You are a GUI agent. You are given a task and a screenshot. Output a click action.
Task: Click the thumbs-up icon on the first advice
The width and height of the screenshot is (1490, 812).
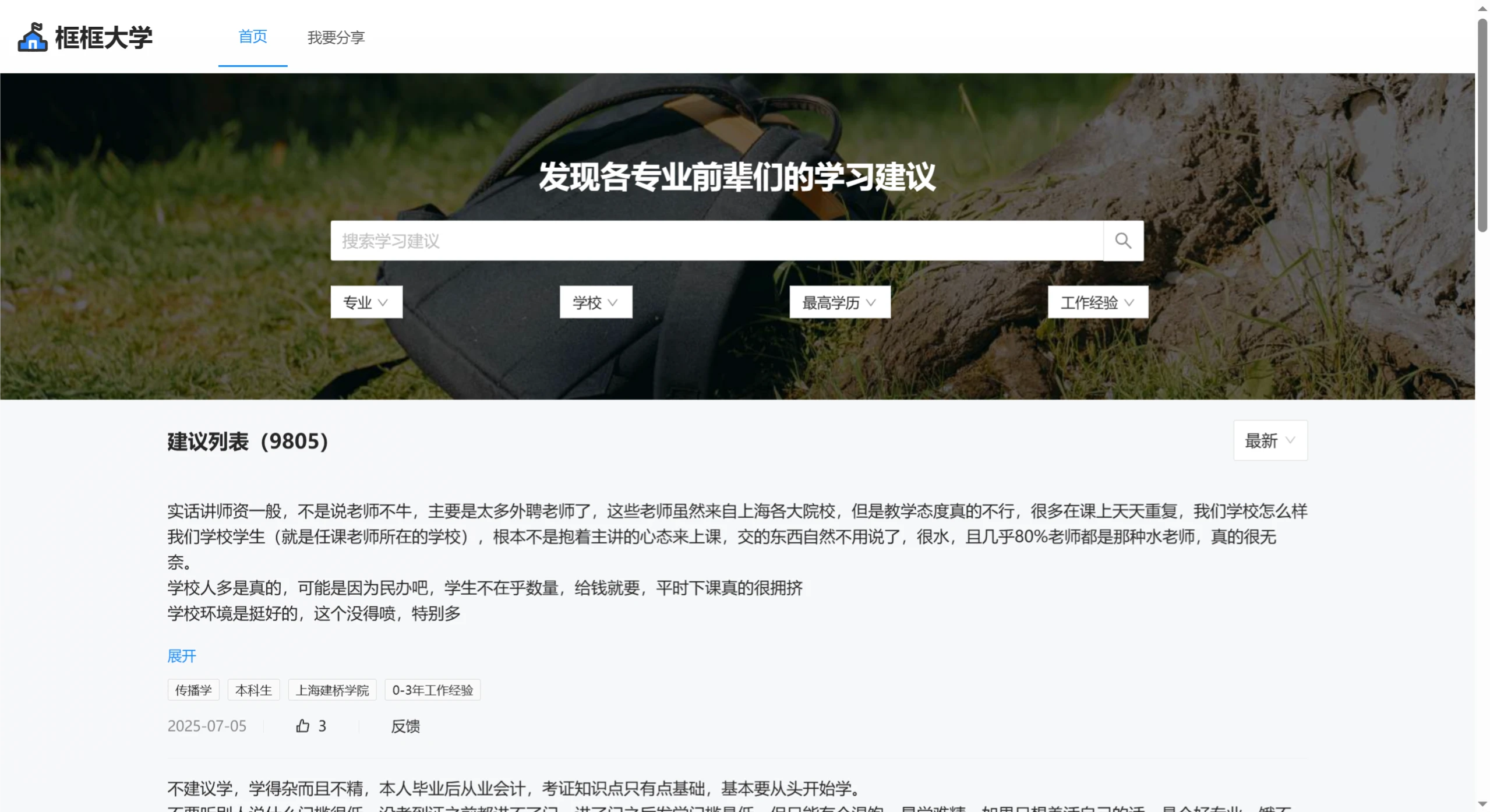(302, 726)
